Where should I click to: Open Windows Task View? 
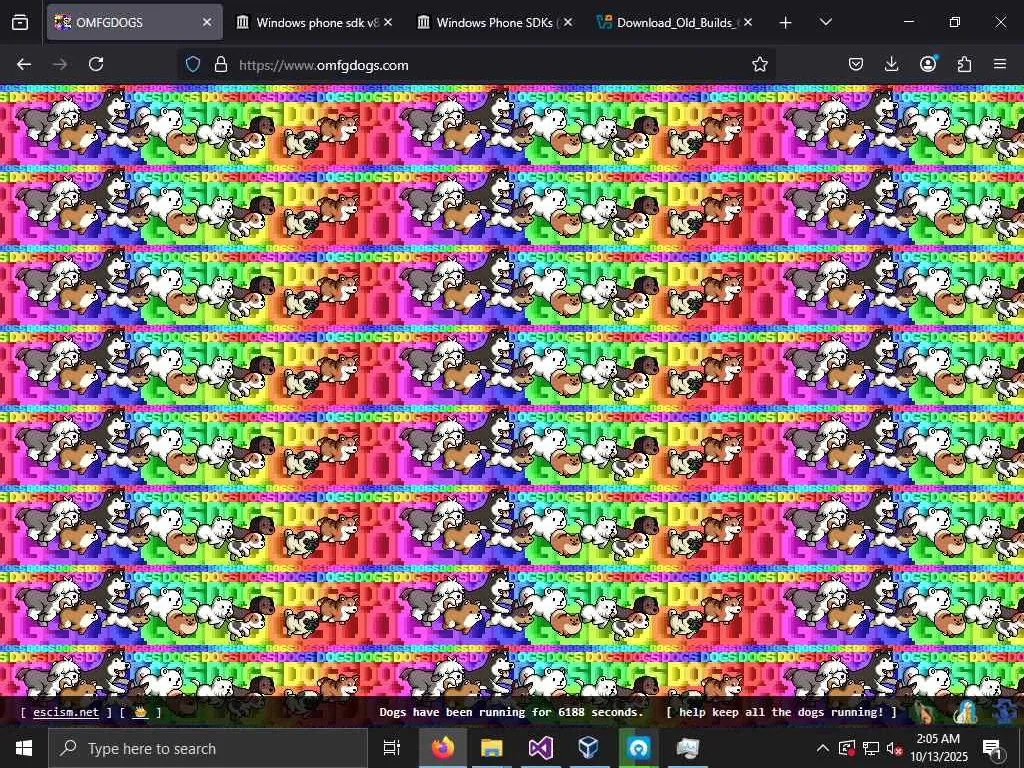[392, 748]
